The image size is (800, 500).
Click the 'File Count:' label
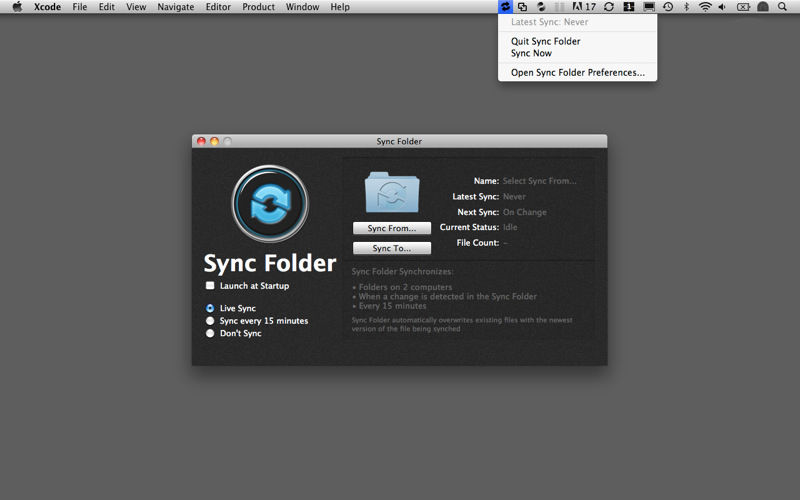(x=478, y=243)
